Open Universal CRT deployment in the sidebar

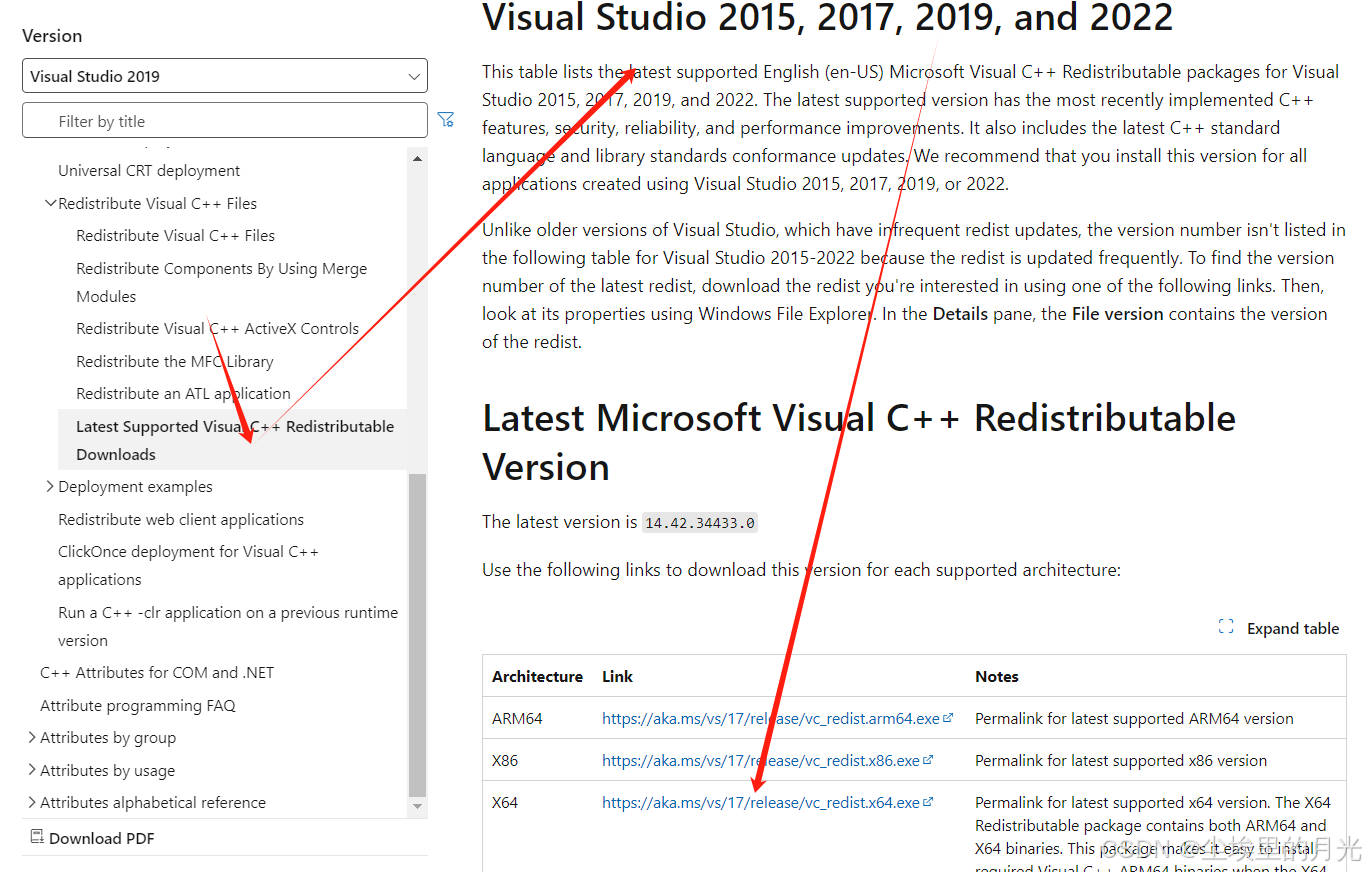pyautogui.click(x=149, y=170)
